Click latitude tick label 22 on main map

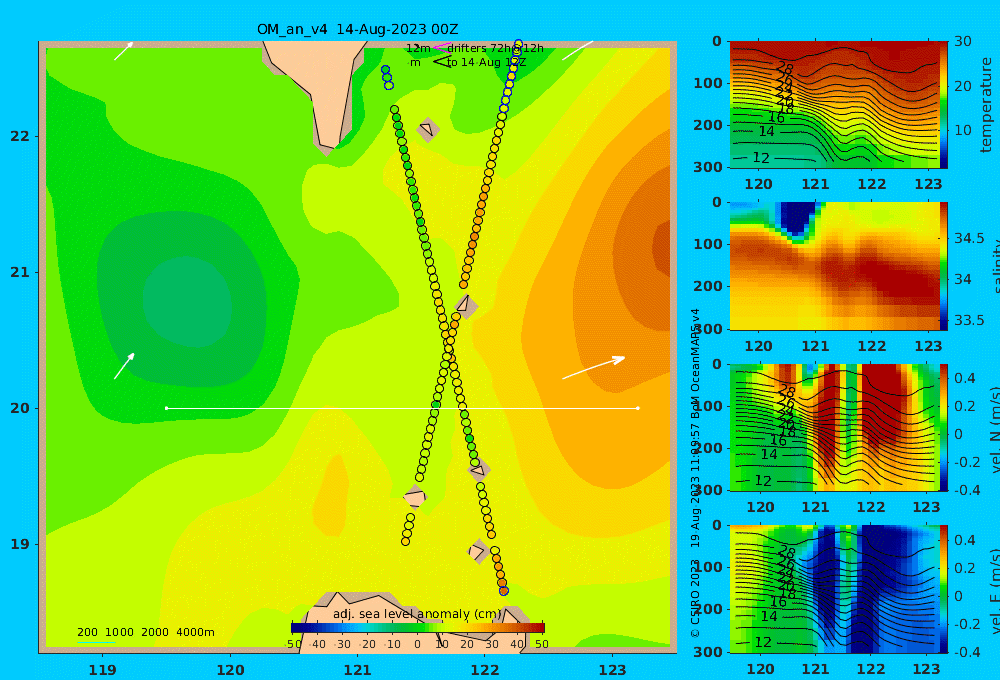[20, 136]
